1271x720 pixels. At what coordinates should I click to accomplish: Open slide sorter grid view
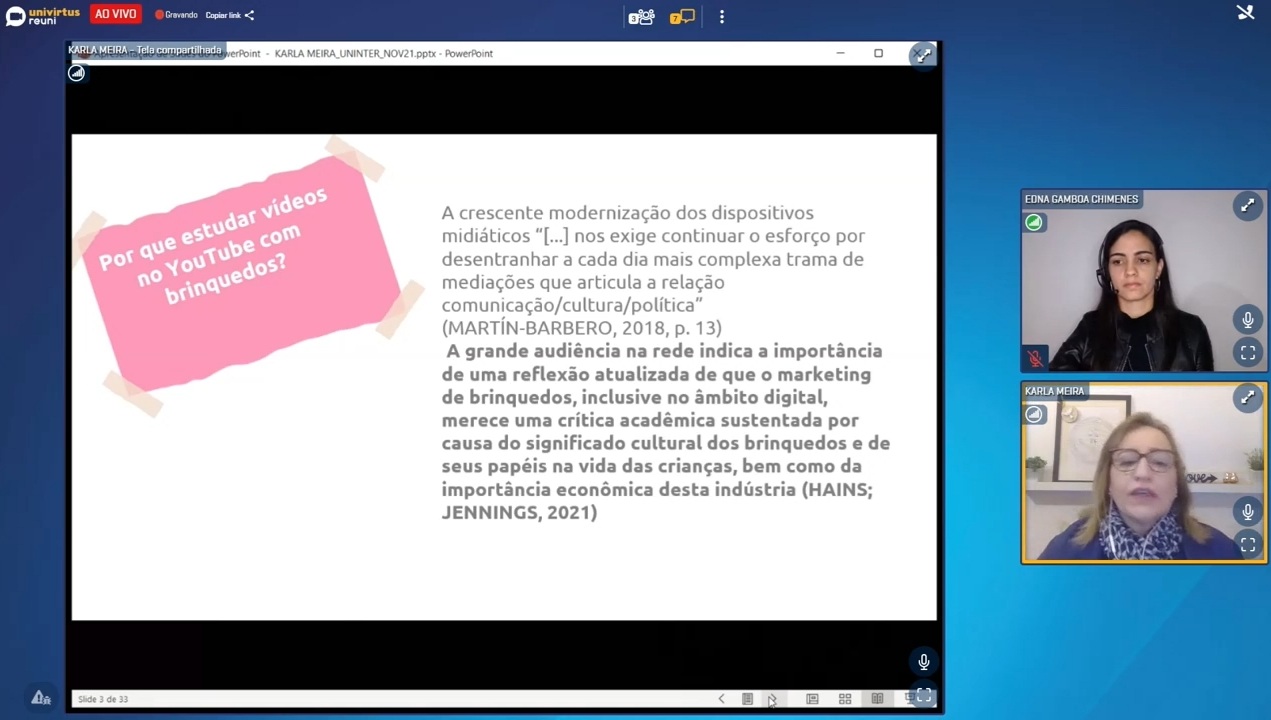pyautogui.click(x=845, y=699)
